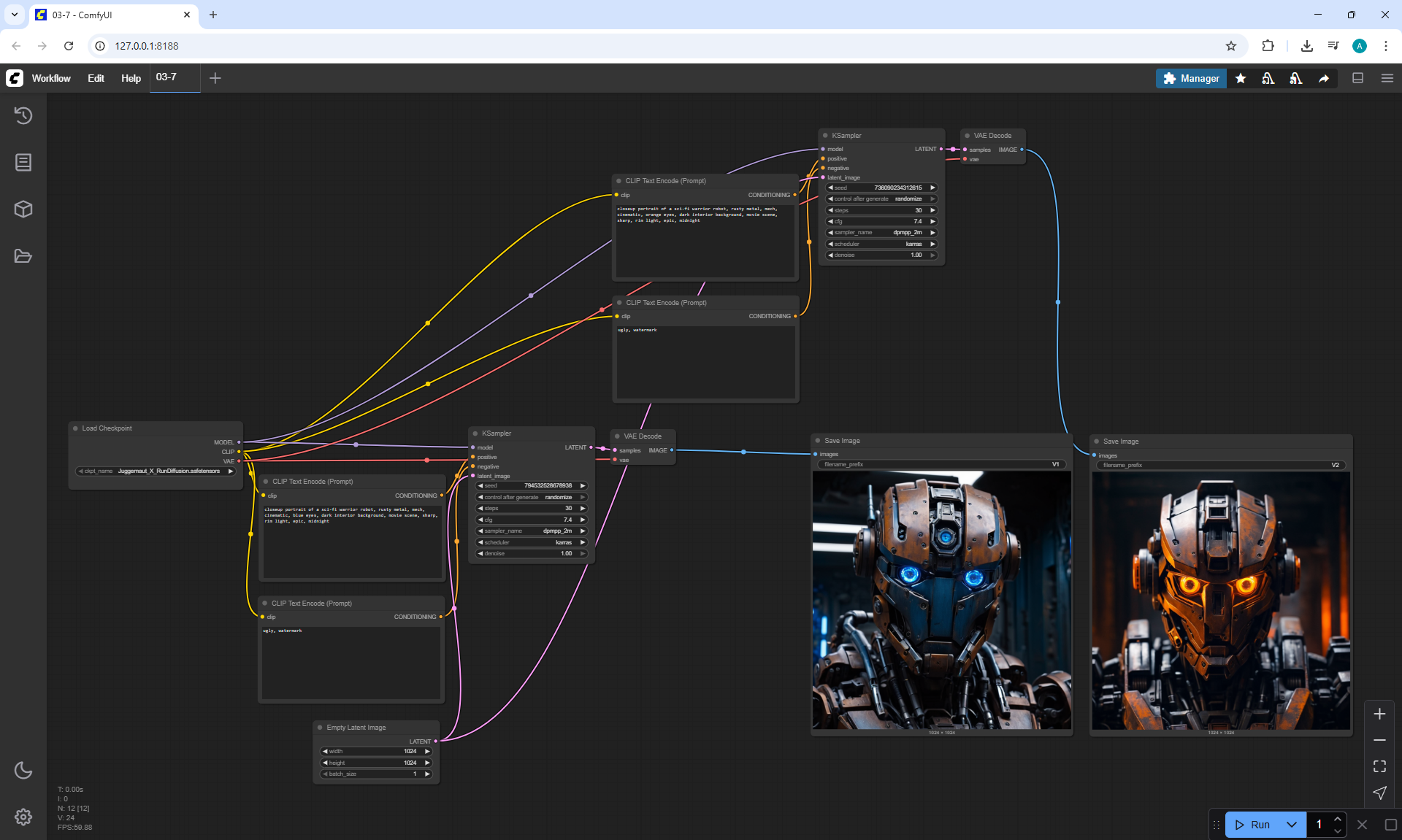The height and width of the screenshot is (840, 1402).
Task: Click the Run button
Action: tap(1254, 825)
